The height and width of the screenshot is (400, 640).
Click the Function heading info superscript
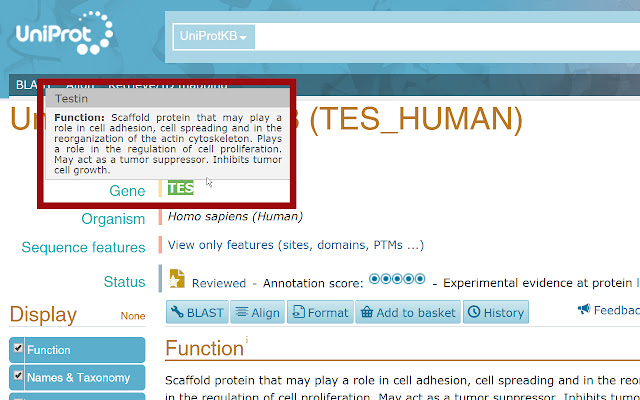247,339
